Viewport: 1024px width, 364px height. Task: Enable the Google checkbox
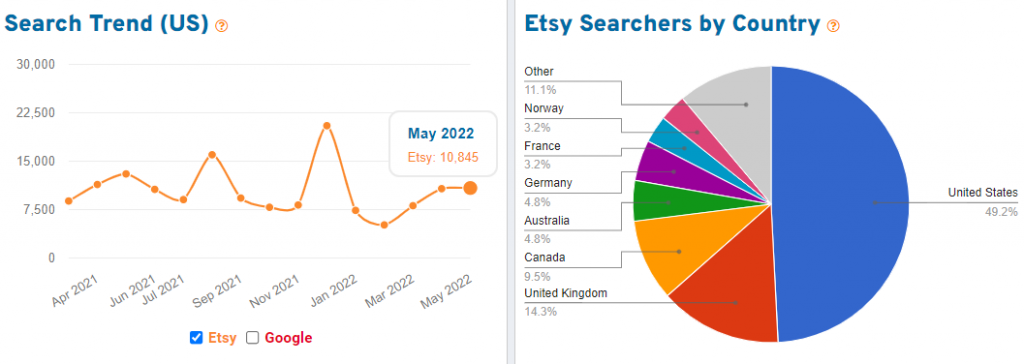[x=253, y=338]
